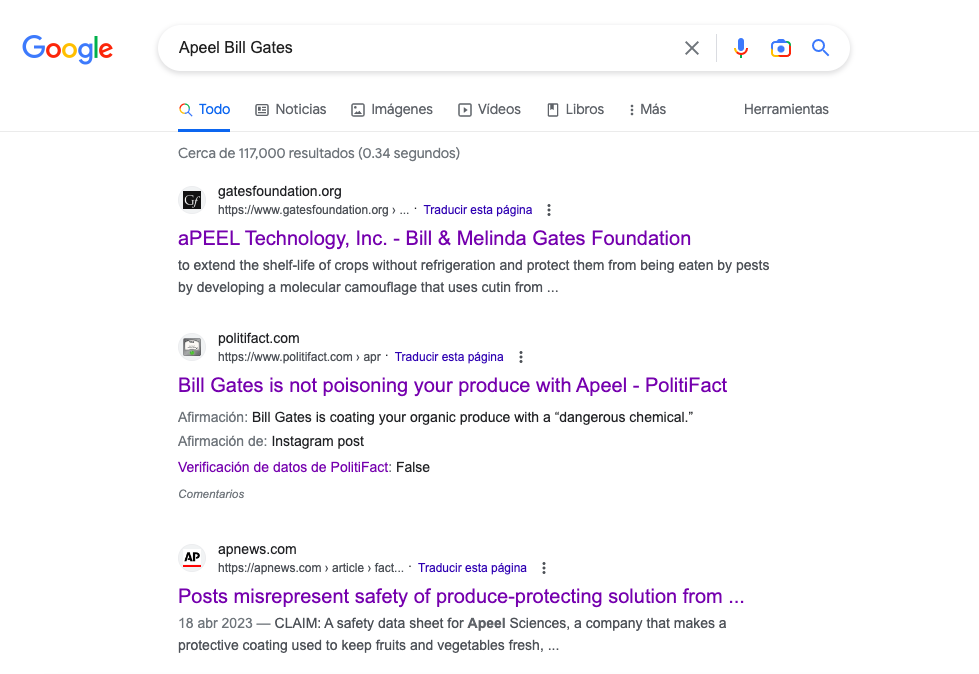The height and width of the screenshot is (674, 979).
Task: Click the 'apnews.com' site name
Action: (x=257, y=549)
